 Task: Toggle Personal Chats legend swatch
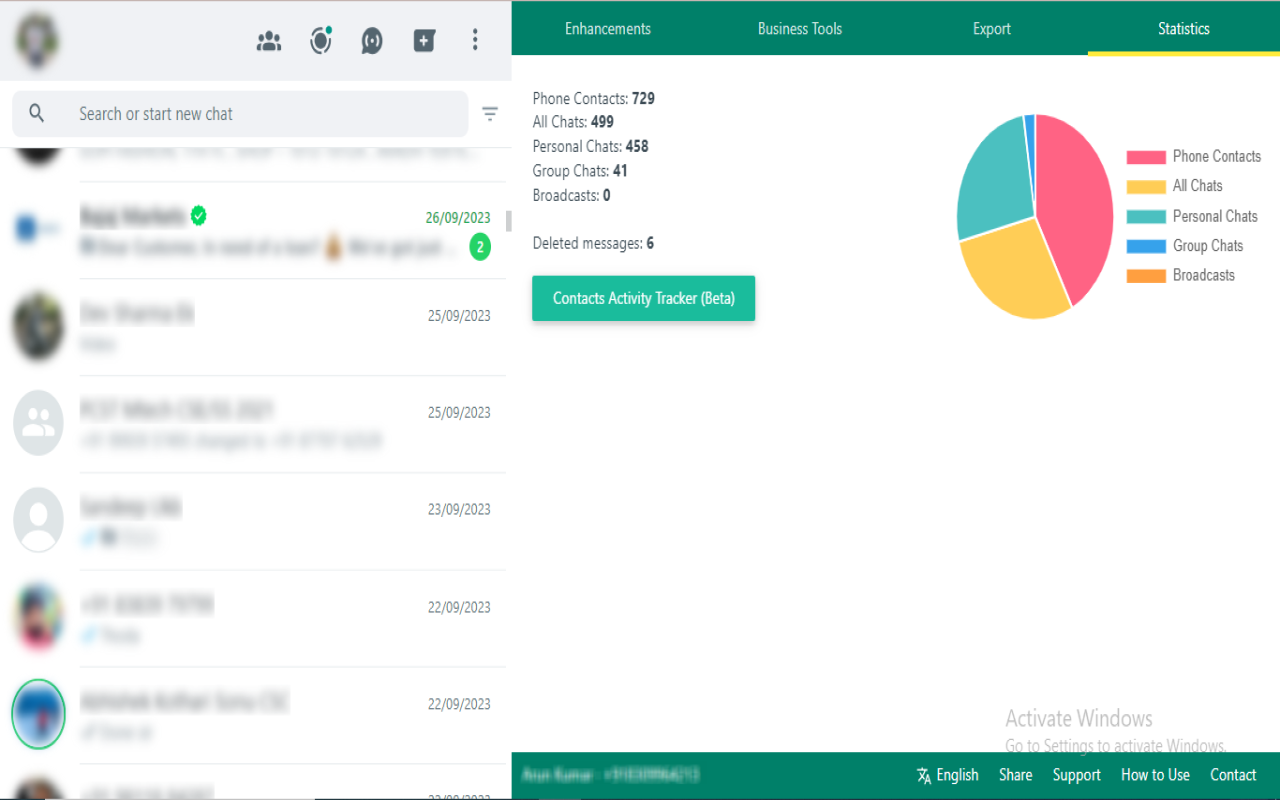click(1146, 216)
